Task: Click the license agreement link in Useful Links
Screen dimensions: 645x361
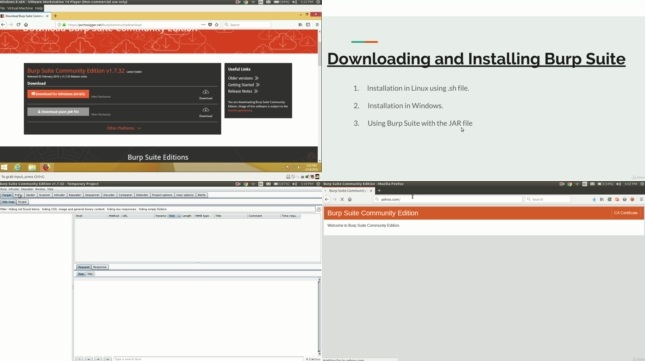Action: click(x=240, y=111)
